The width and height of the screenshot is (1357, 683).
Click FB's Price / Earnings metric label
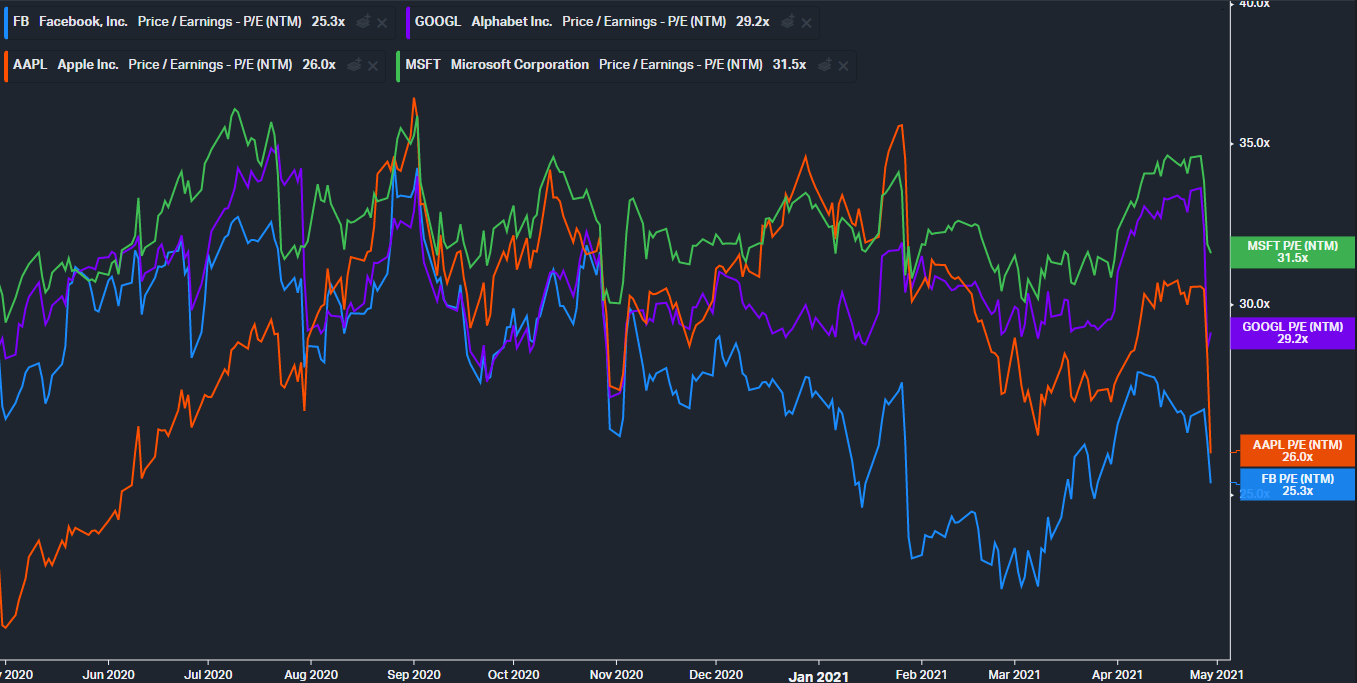[x=220, y=21]
